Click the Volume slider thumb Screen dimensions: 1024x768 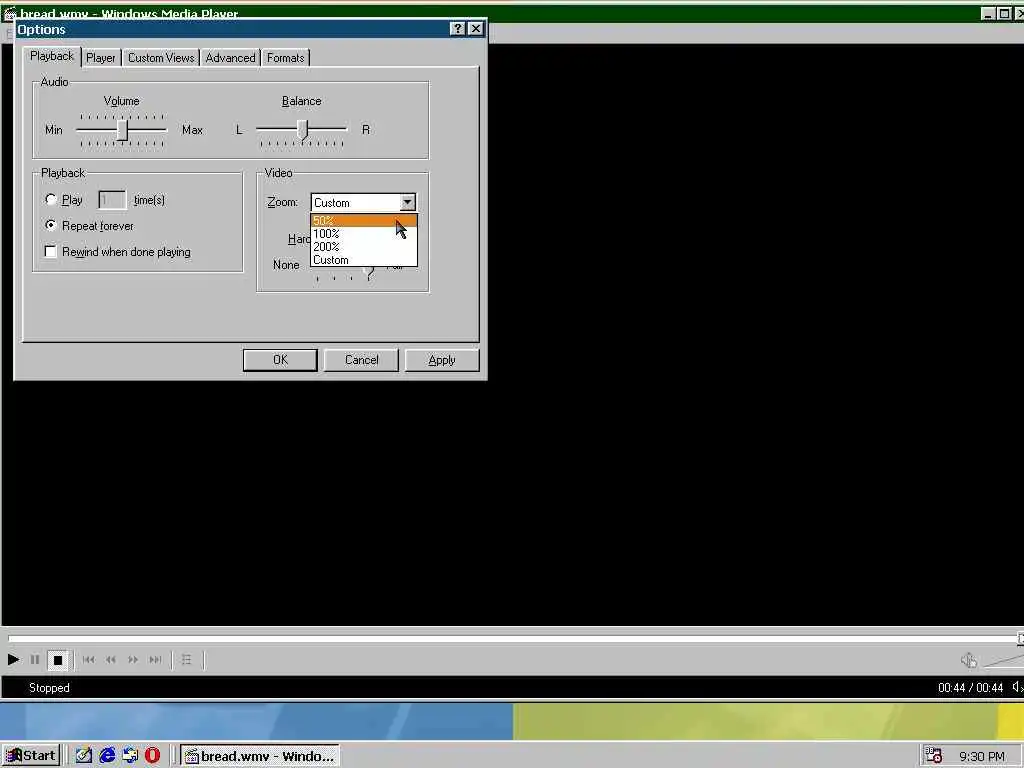coord(122,130)
